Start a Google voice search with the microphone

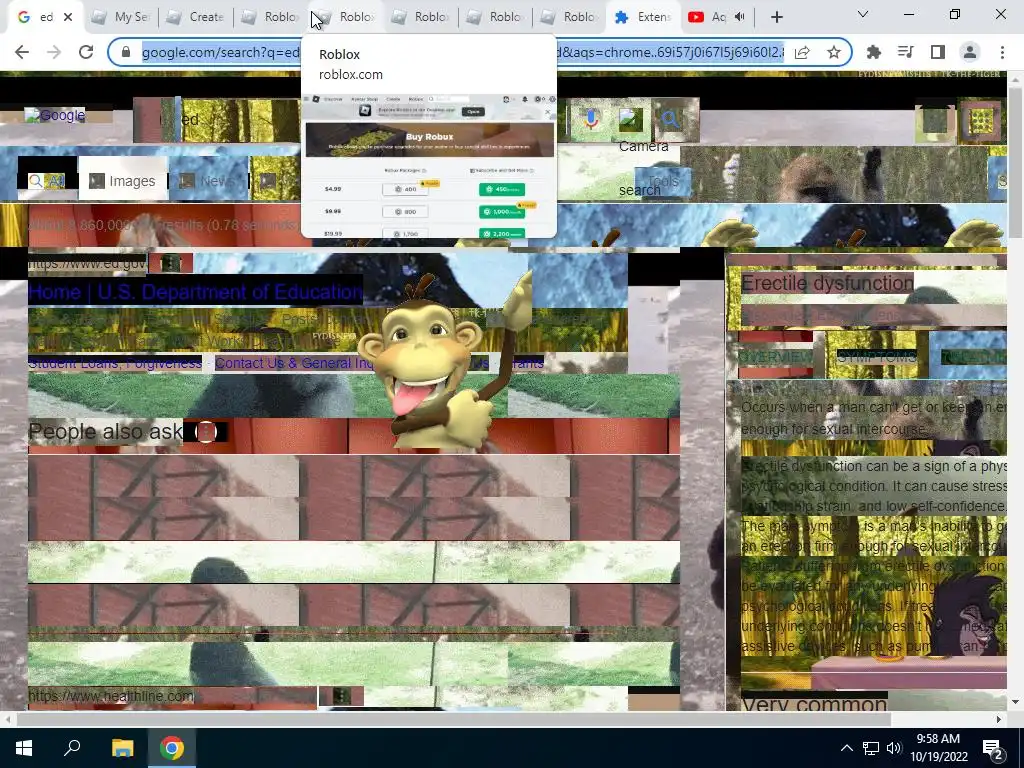coord(591,120)
